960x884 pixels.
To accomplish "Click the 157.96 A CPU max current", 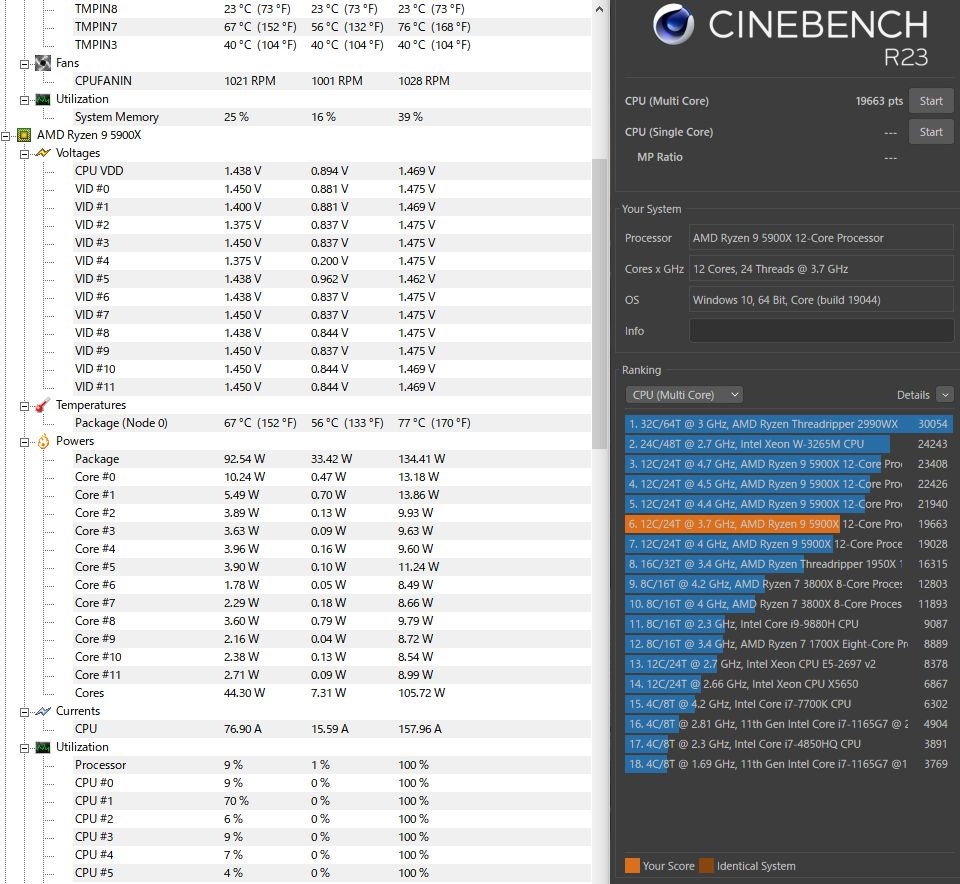I will (x=419, y=729).
